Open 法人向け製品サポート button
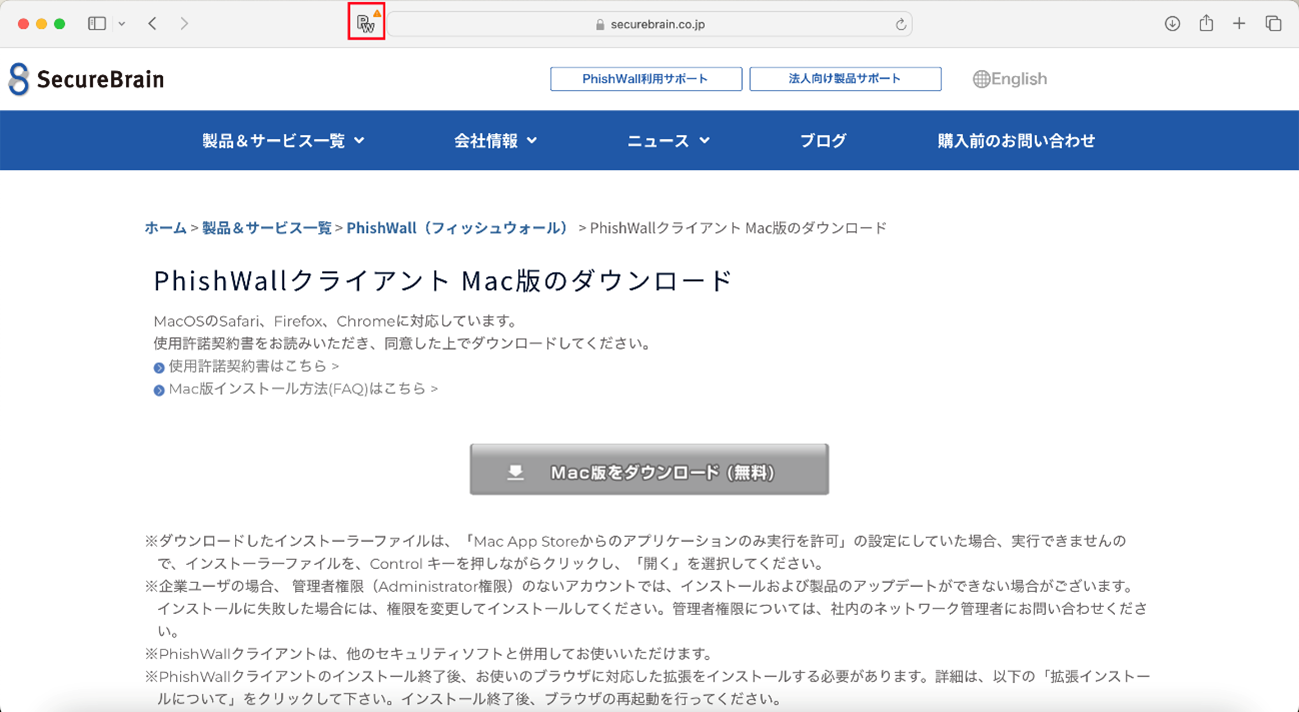The width and height of the screenshot is (1299, 712). tap(845, 79)
